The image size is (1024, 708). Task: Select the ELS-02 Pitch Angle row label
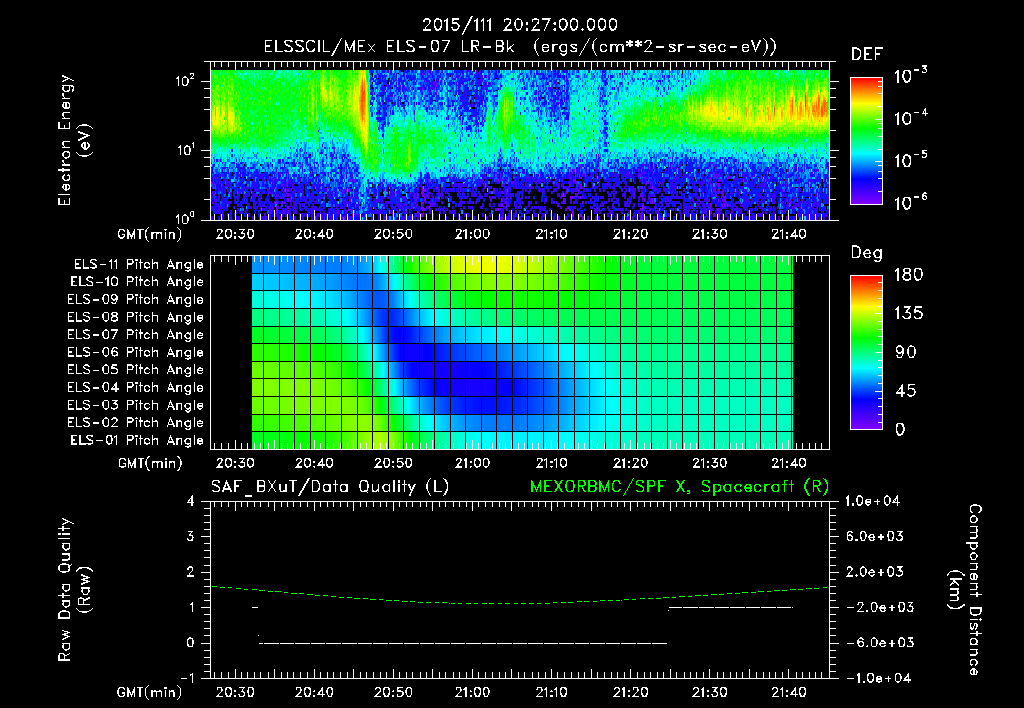136,423
